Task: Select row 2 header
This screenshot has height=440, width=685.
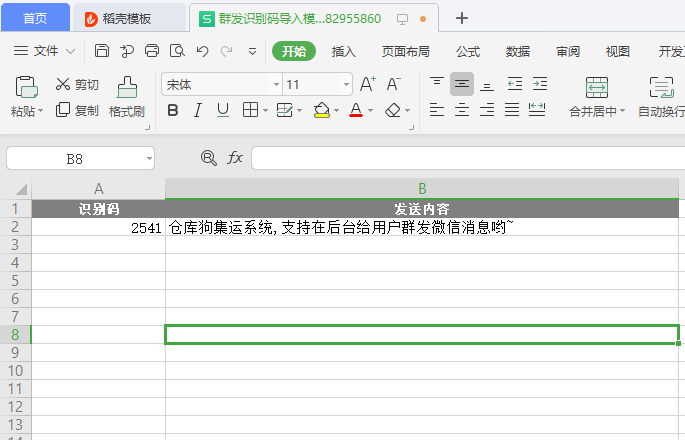Action: [x=16, y=227]
